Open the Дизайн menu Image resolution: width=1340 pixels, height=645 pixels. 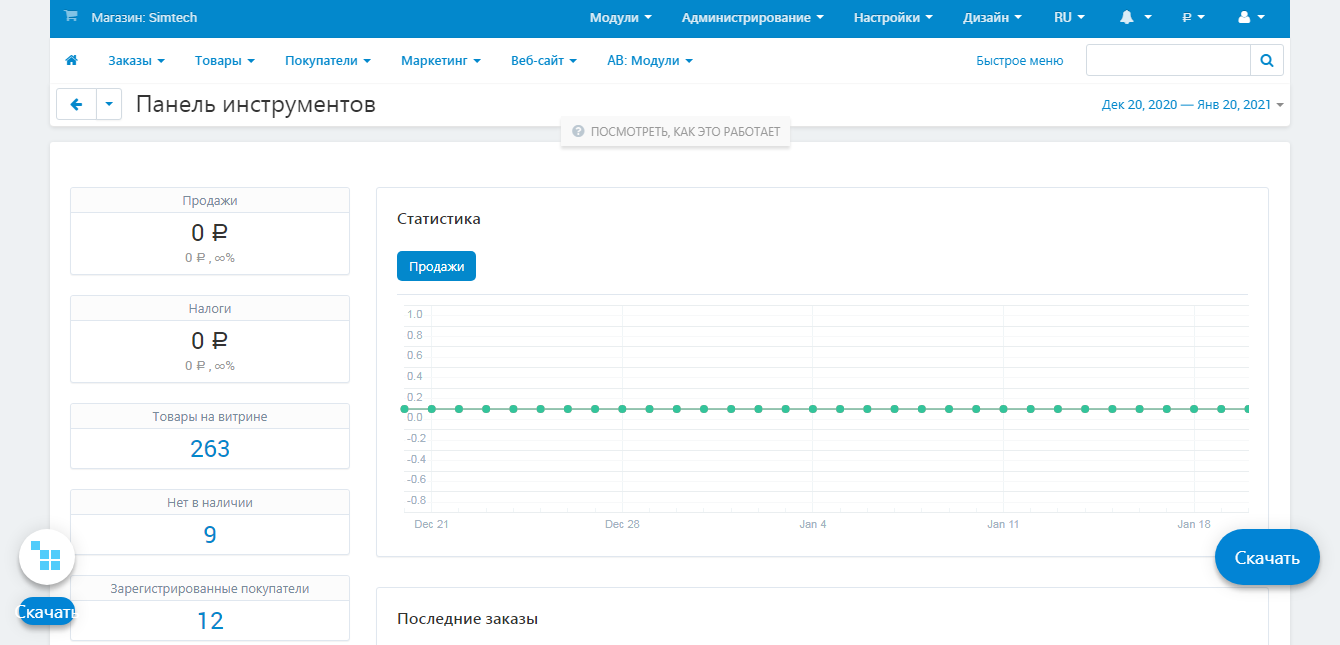992,17
